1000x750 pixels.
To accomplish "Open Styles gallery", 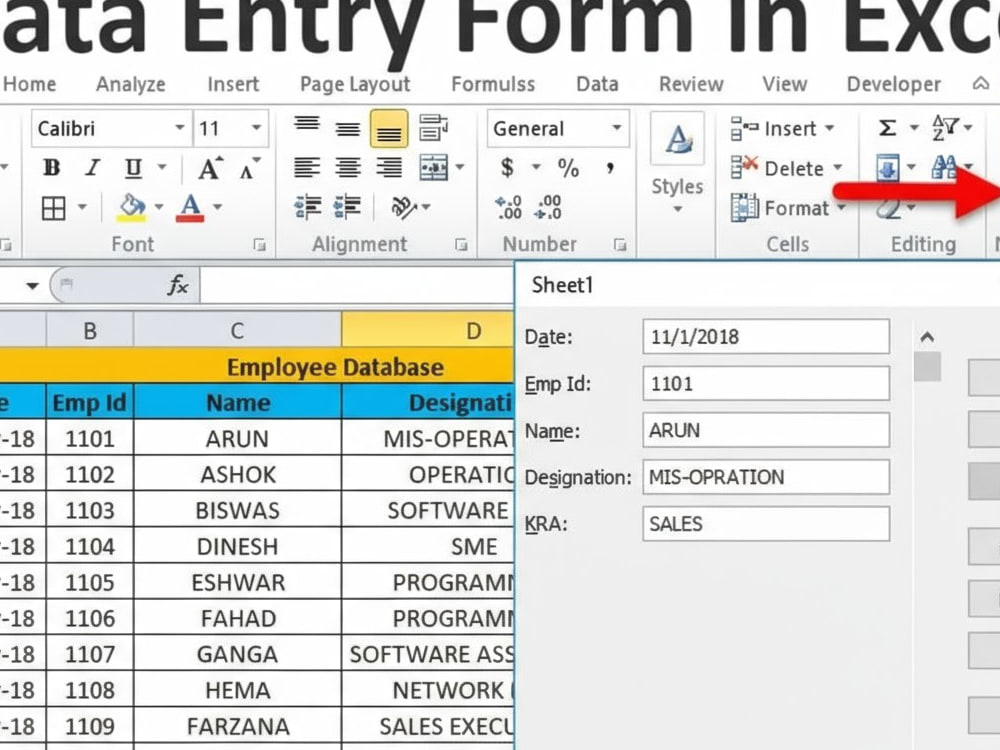I will point(677,163).
